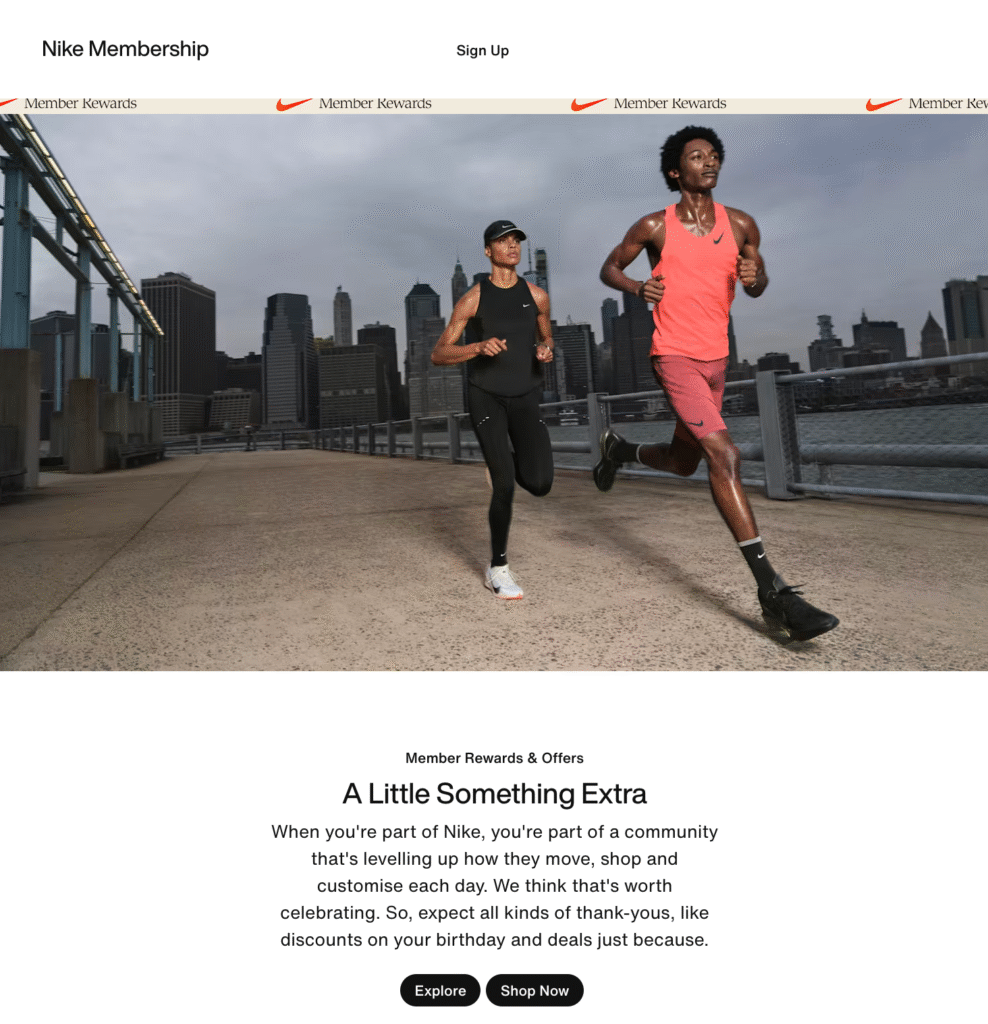Click the third Member Rewards banner text
This screenshot has width=988, height=1024.
tap(670, 103)
